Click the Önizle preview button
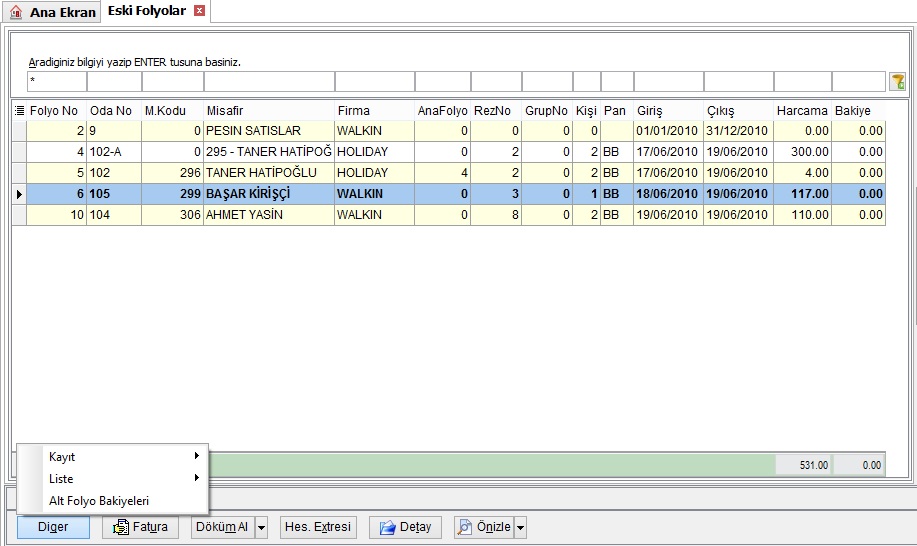 pos(485,527)
